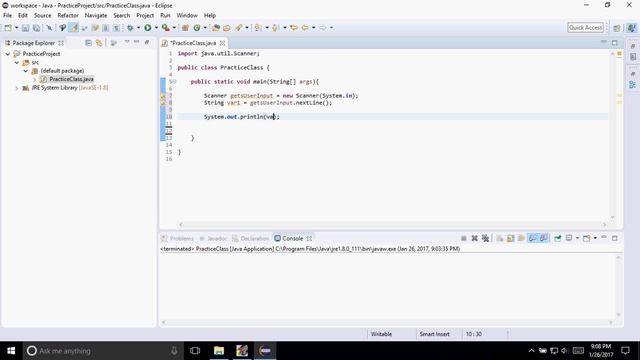Collapse All in Package Explorer

pyautogui.click(x=88, y=43)
